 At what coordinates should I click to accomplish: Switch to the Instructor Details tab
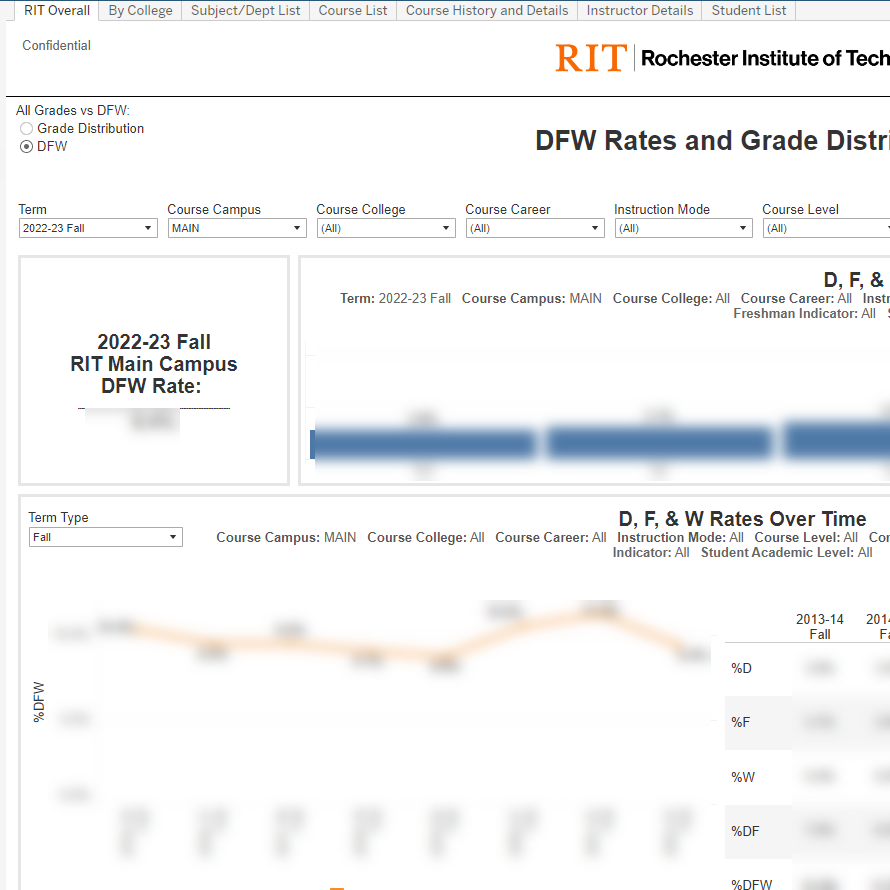(x=639, y=11)
